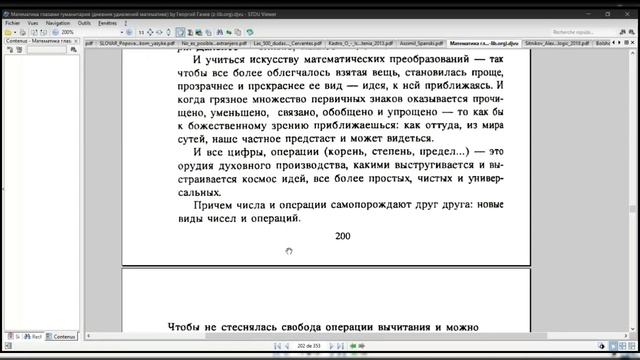Image resolution: width=640 pixels, height=360 pixels.
Task: Expand the dropdown arrow beside Open file
Action: 15,32
